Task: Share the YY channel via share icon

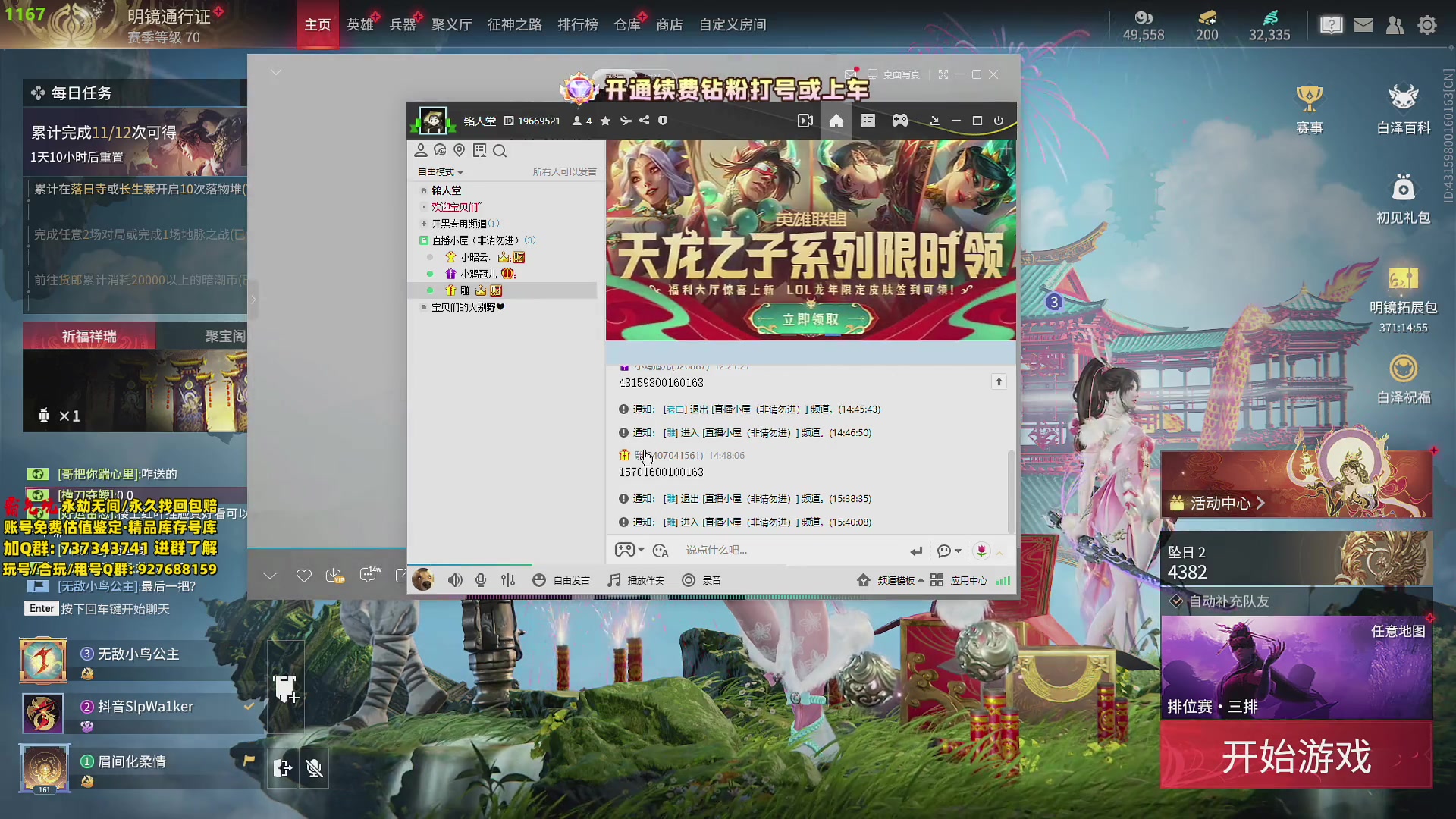Action: [644, 121]
